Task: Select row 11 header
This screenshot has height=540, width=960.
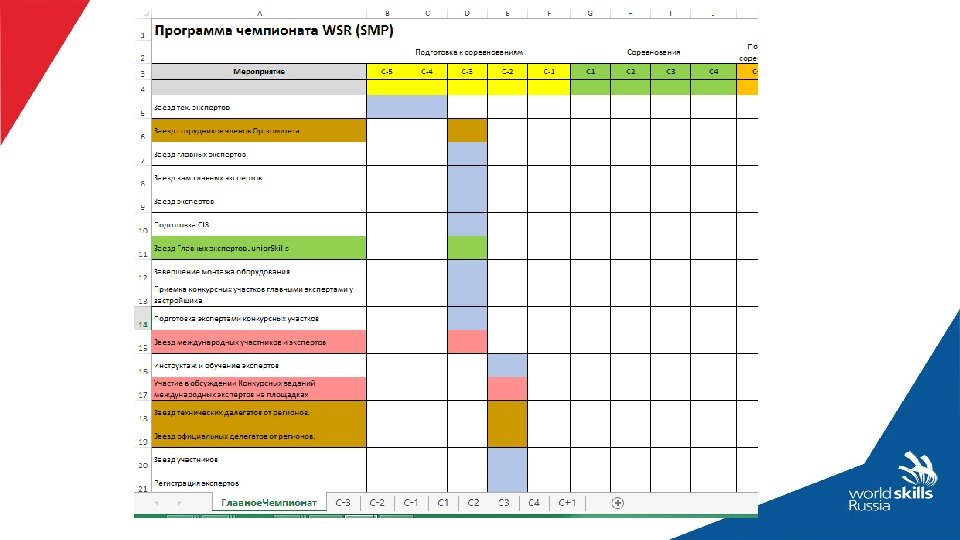Action: (x=143, y=248)
